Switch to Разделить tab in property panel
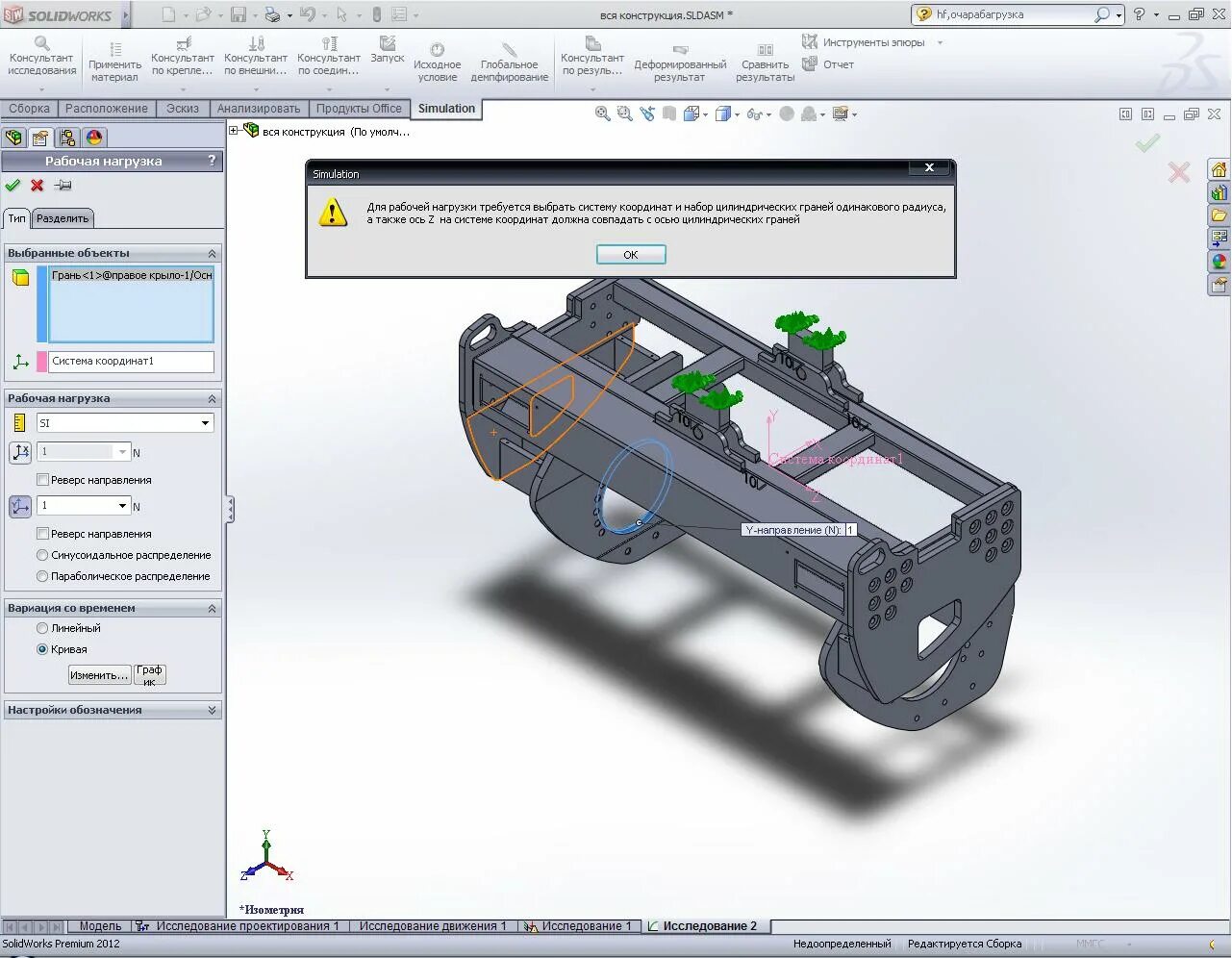This screenshot has height=958, width=1232. [63, 218]
